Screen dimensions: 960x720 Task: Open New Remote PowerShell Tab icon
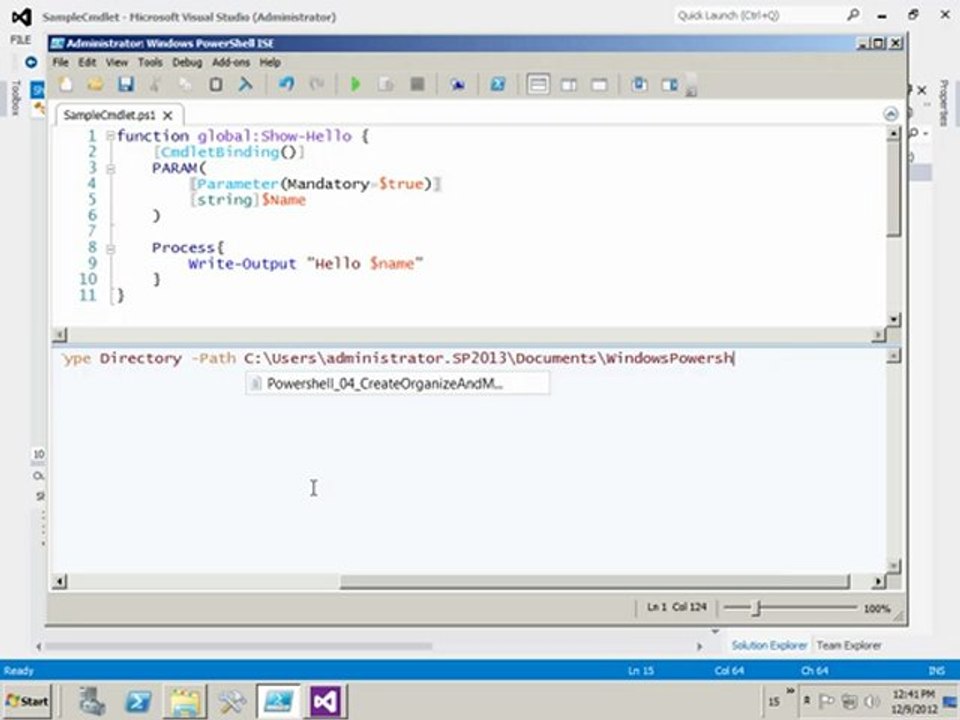(x=457, y=84)
